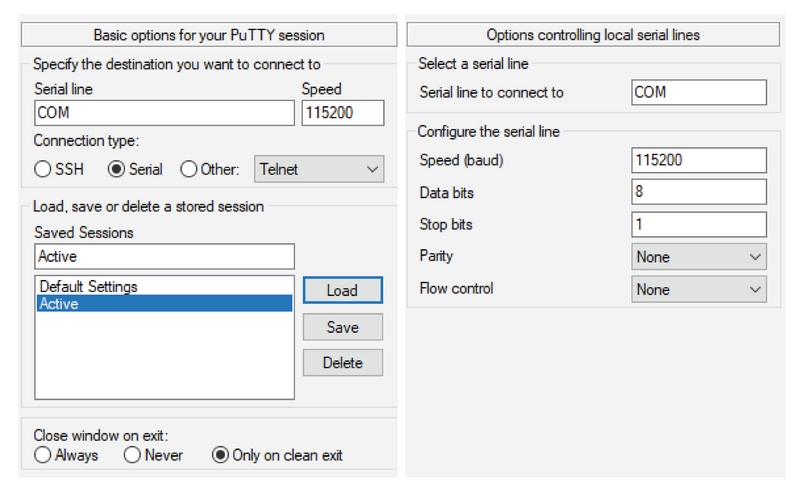Select Default Settings in session list
The height and width of the screenshot is (498, 800).
click(89, 287)
